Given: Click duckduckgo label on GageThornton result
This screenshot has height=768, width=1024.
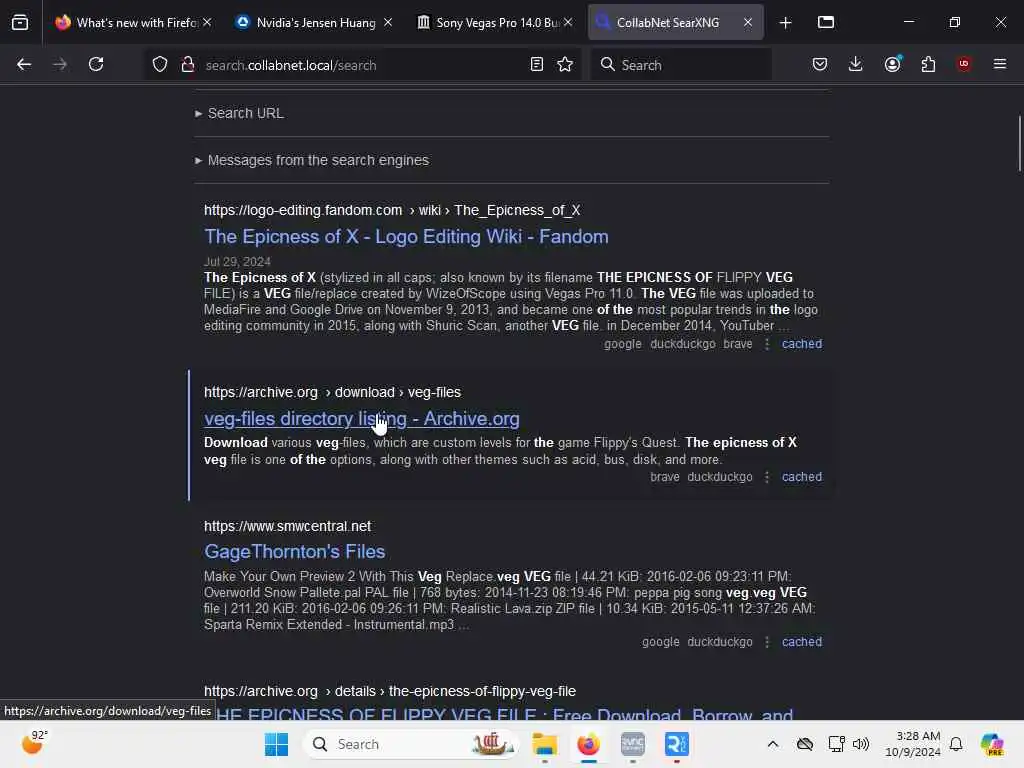Looking at the screenshot, I should click(720, 642).
